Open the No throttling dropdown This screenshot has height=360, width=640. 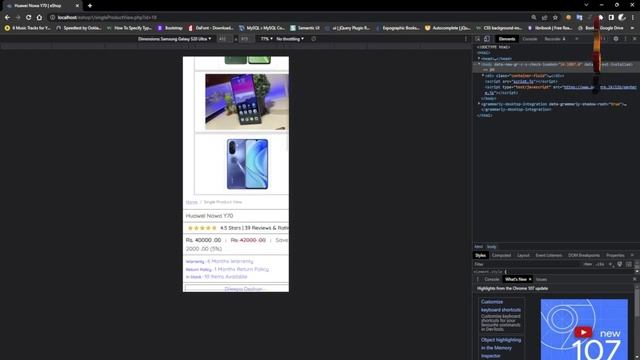pyautogui.click(x=290, y=39)
